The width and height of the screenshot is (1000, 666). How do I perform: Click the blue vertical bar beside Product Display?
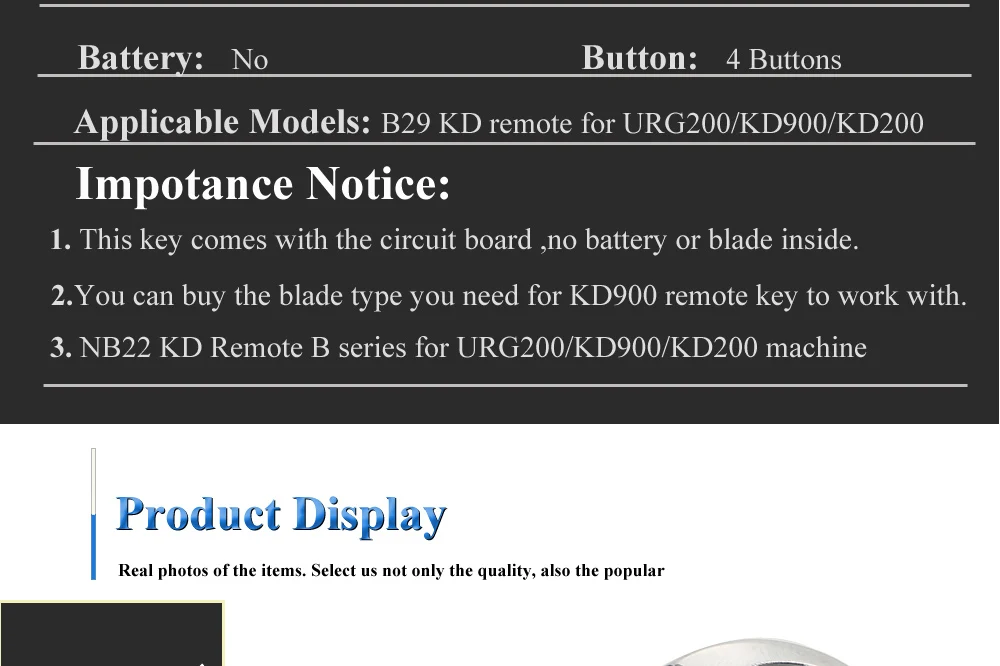coord(94,514)
